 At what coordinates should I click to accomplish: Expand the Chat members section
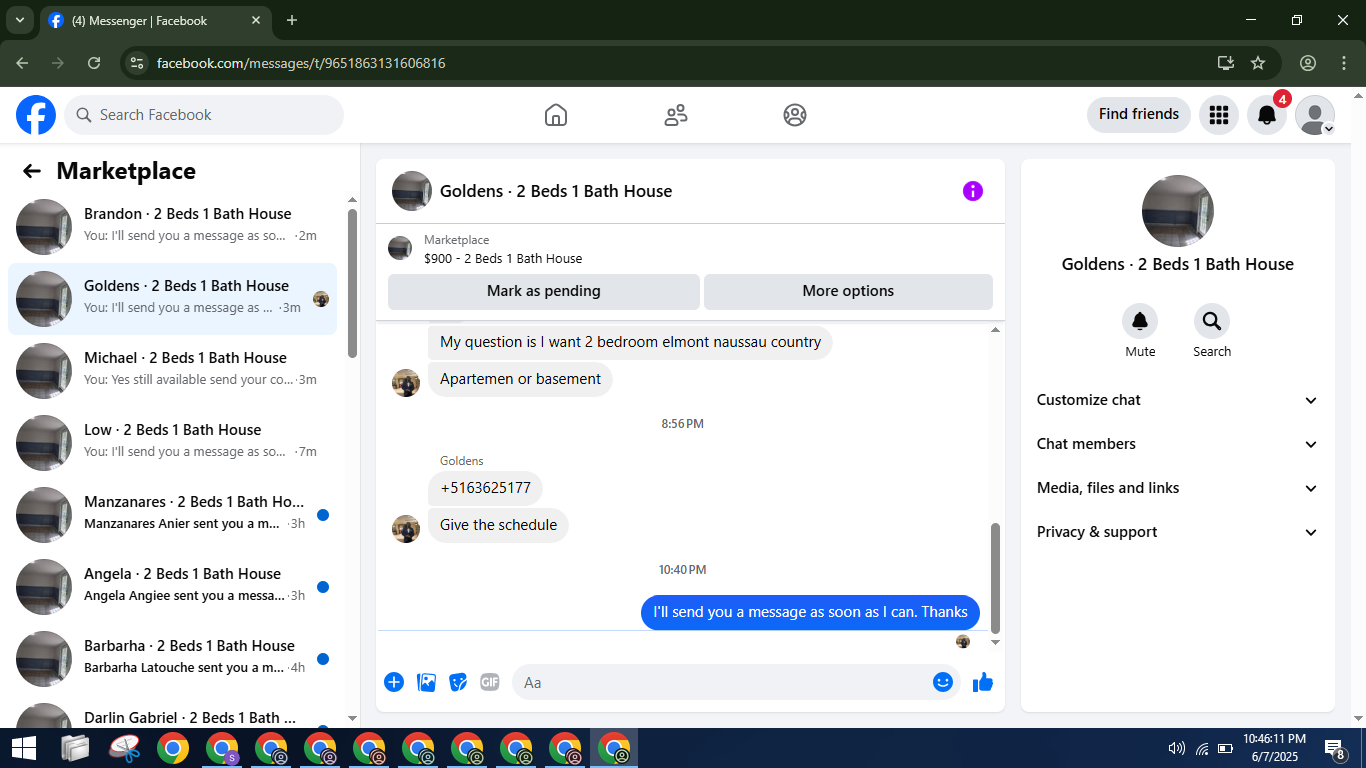point(1177,444)
